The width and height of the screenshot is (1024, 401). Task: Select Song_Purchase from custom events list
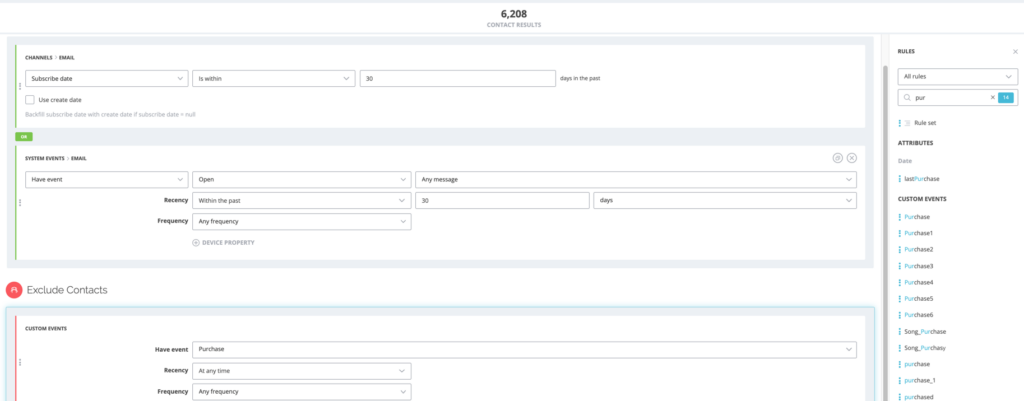(924, 331)
